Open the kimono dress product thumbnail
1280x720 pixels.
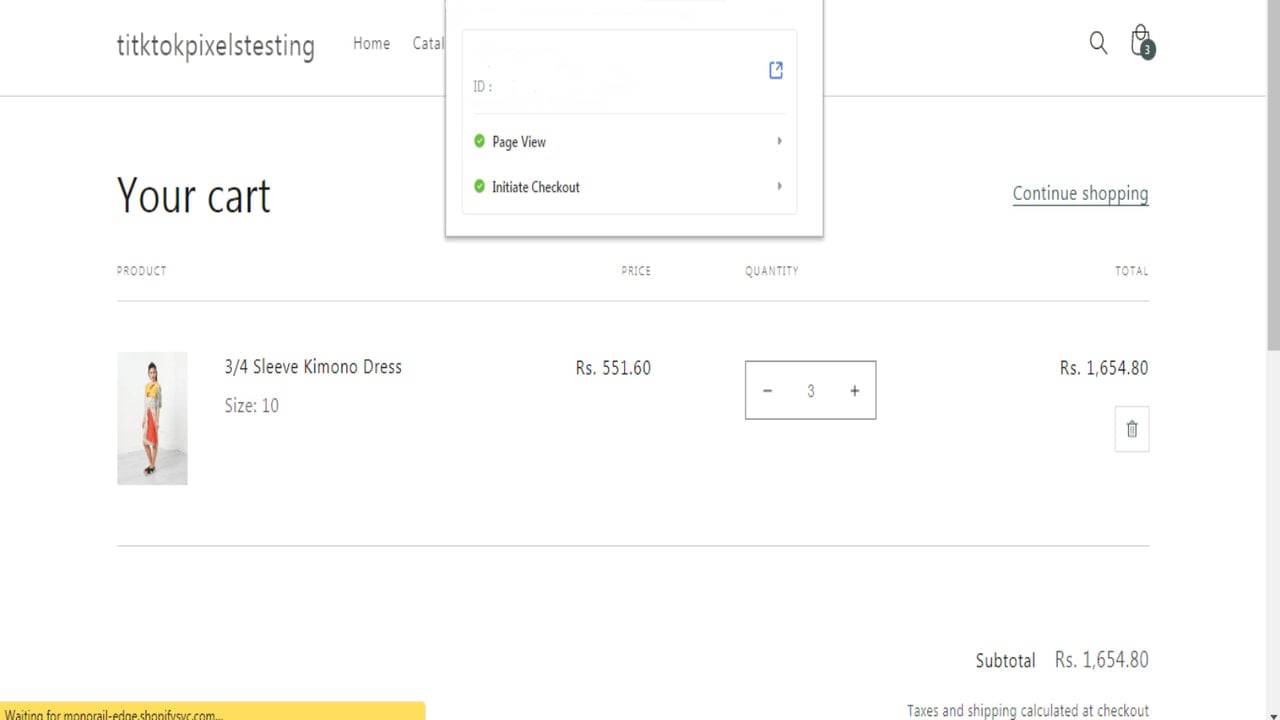click(152, 418)
